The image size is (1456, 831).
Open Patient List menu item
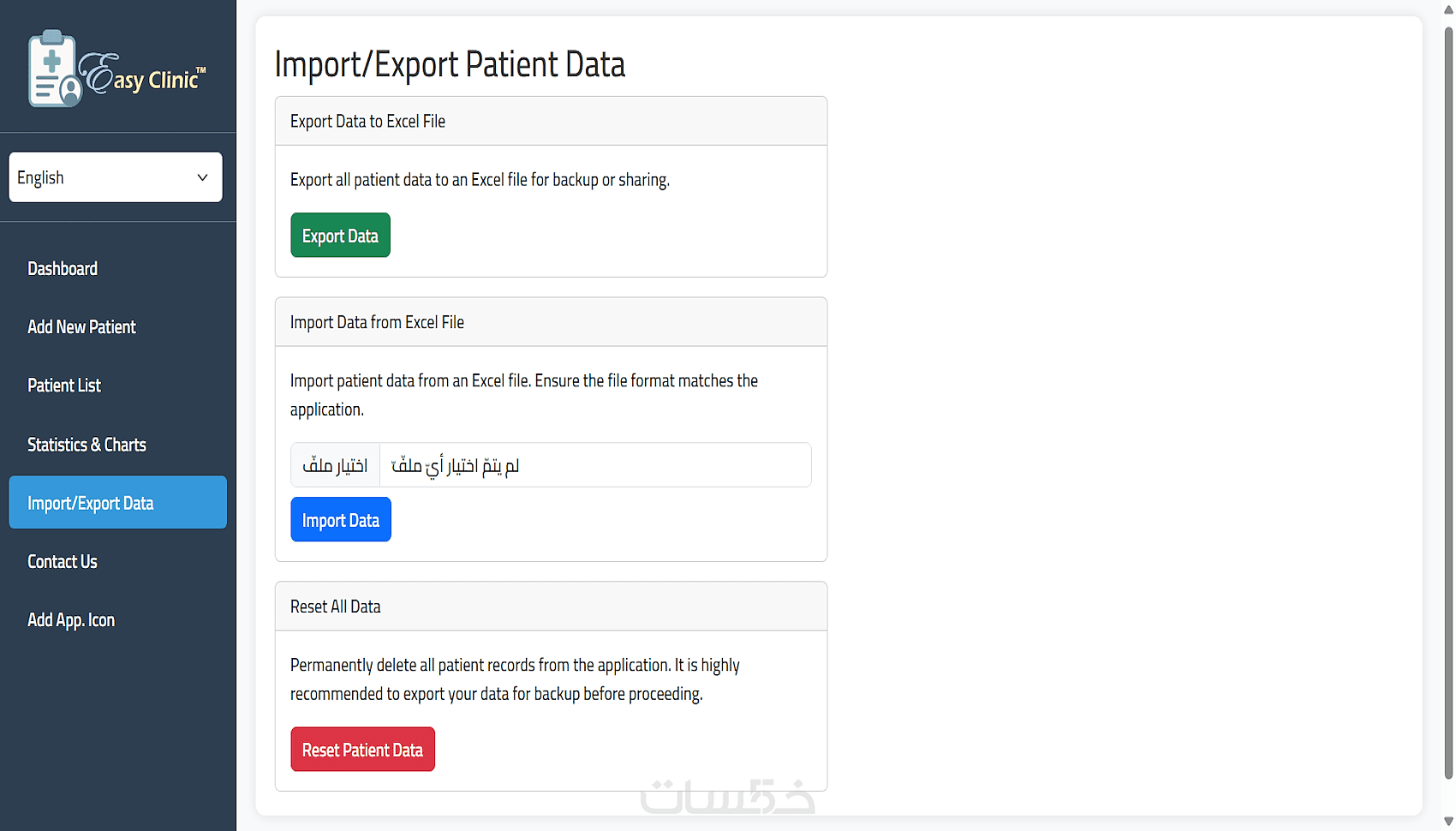tap(64, 386)
